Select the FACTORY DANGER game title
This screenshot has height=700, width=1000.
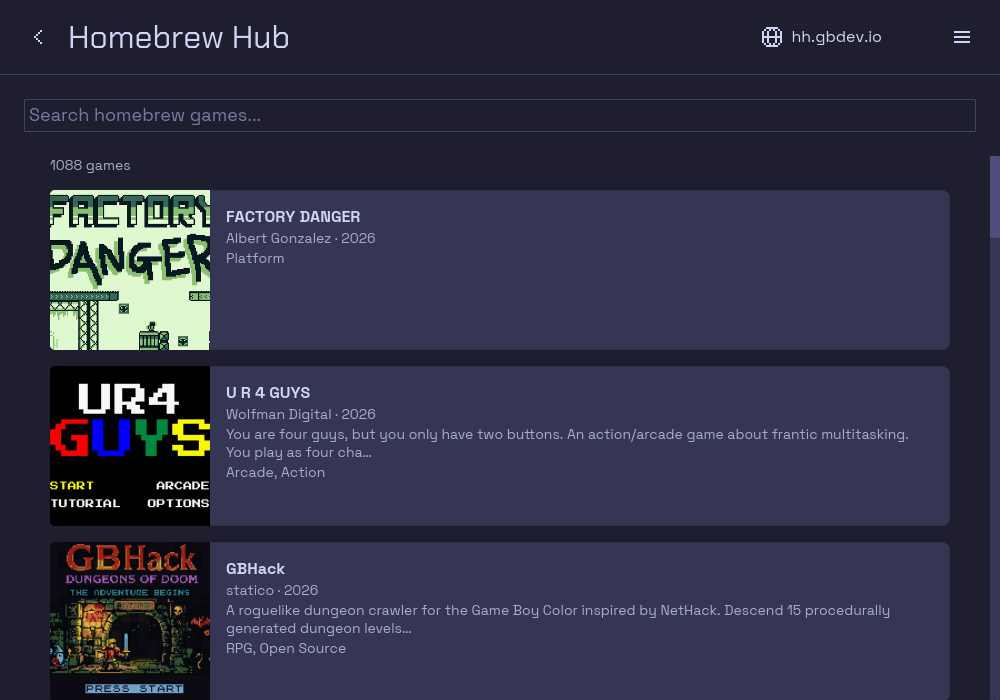pos(293,217)
